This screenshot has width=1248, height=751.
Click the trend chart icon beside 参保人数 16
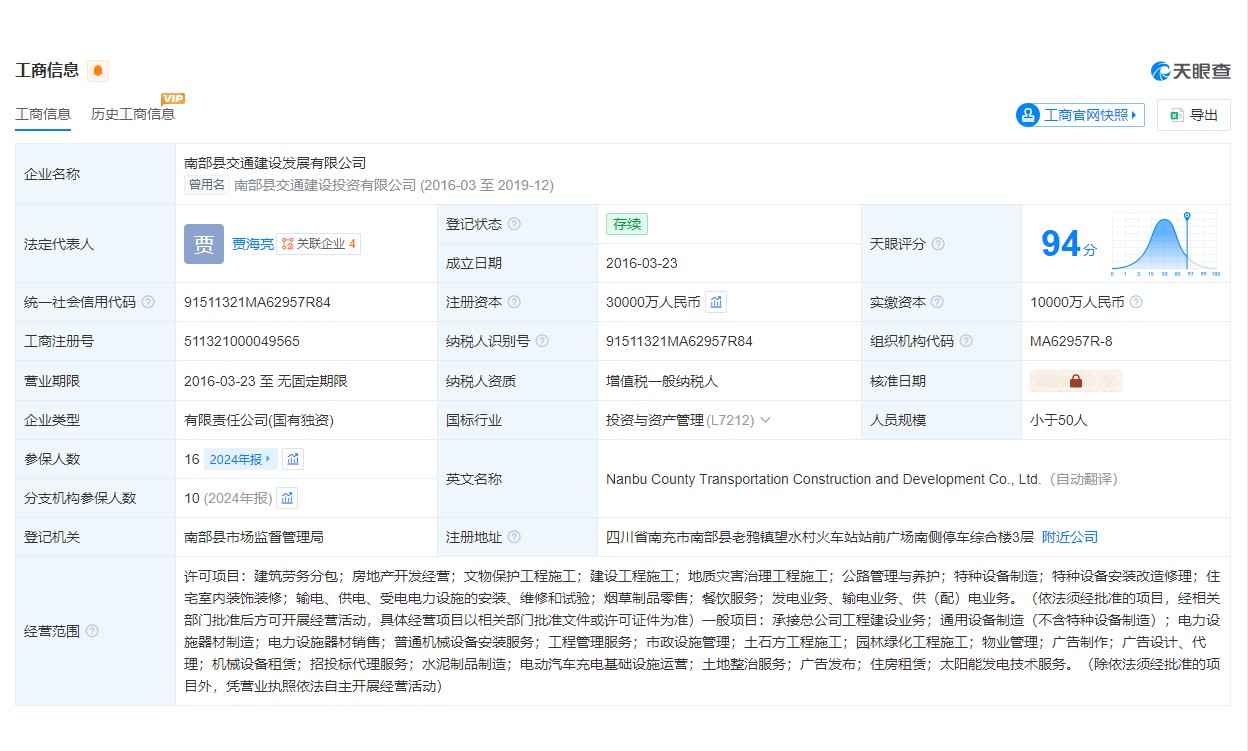coord(293,459)
